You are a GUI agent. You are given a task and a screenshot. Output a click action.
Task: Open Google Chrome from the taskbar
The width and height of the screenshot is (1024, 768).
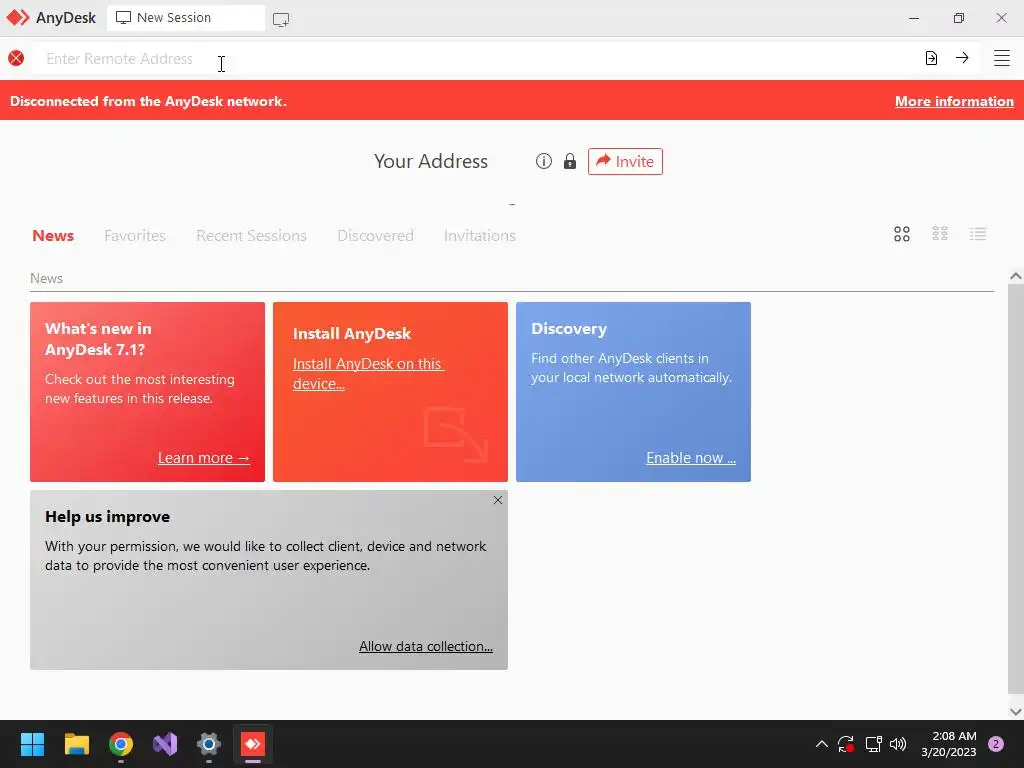(x=121, y=744)
